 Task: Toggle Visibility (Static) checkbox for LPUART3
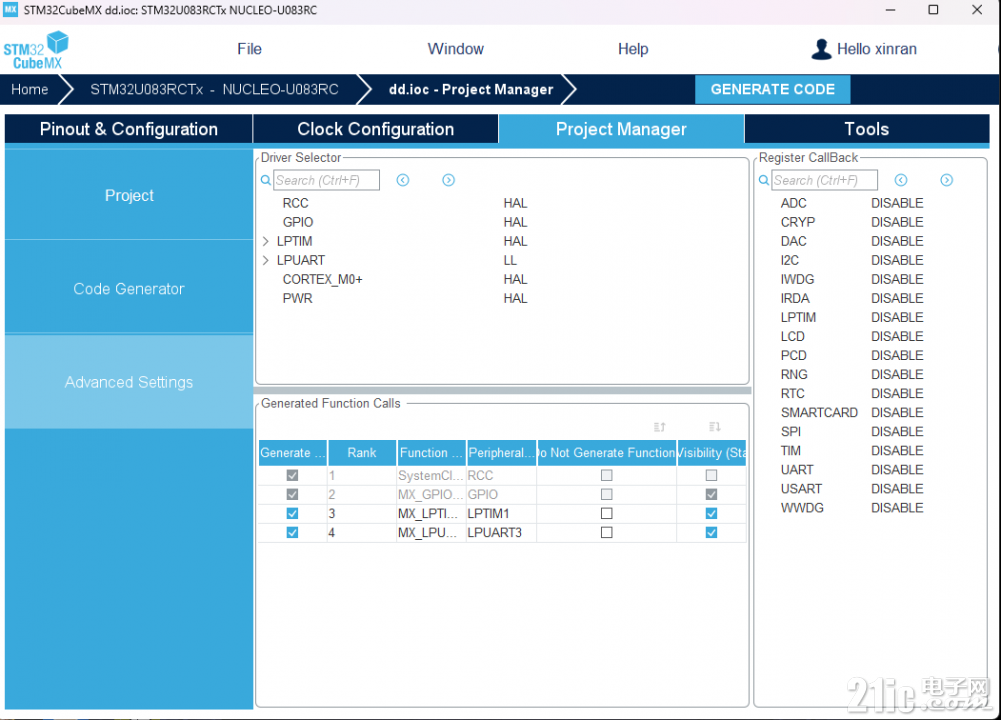tap(711, 533)
